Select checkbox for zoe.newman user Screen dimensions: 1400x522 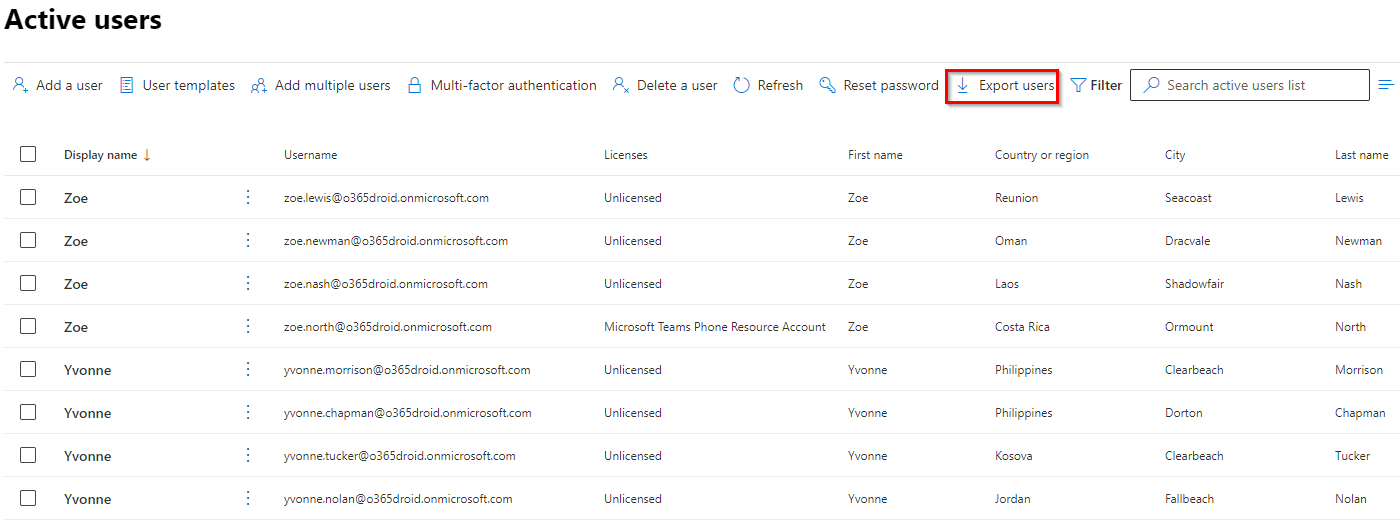coord(28,240)
